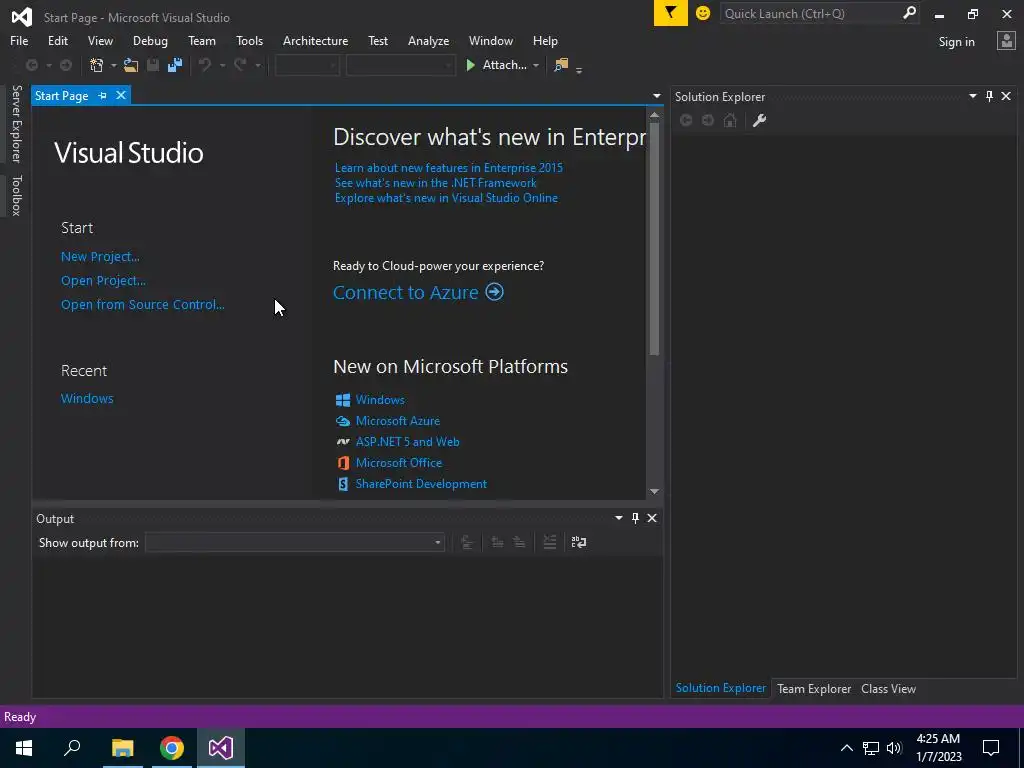Open the recent Windows project link

[87, 398]
